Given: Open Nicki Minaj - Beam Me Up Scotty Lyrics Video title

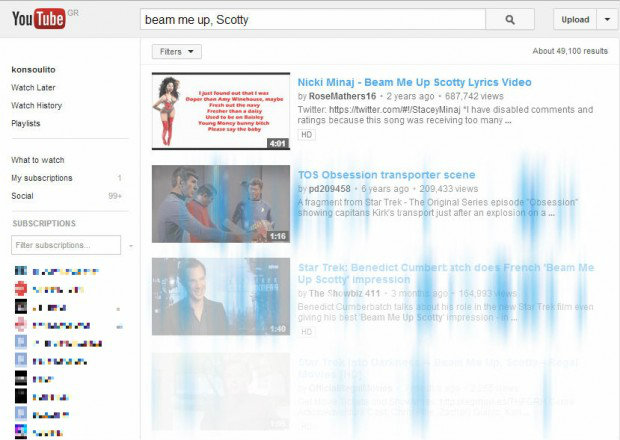Looking at the screenshot, I should coord(414,82).
